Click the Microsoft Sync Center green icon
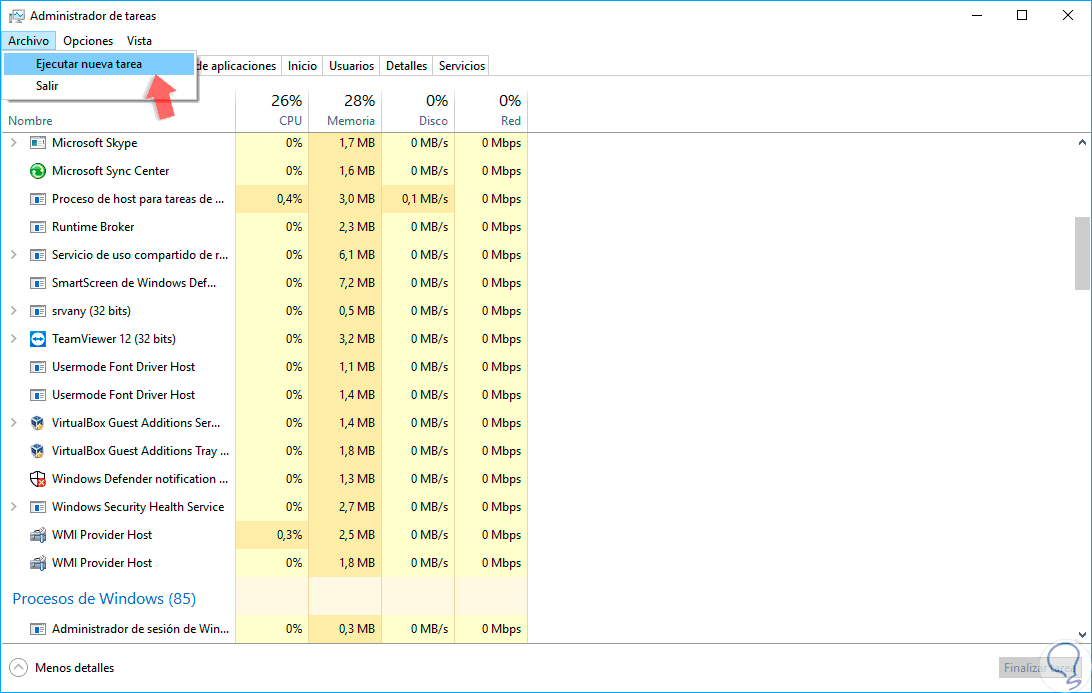This screenshot has height=693, width=1092. [x=38, y=171]
